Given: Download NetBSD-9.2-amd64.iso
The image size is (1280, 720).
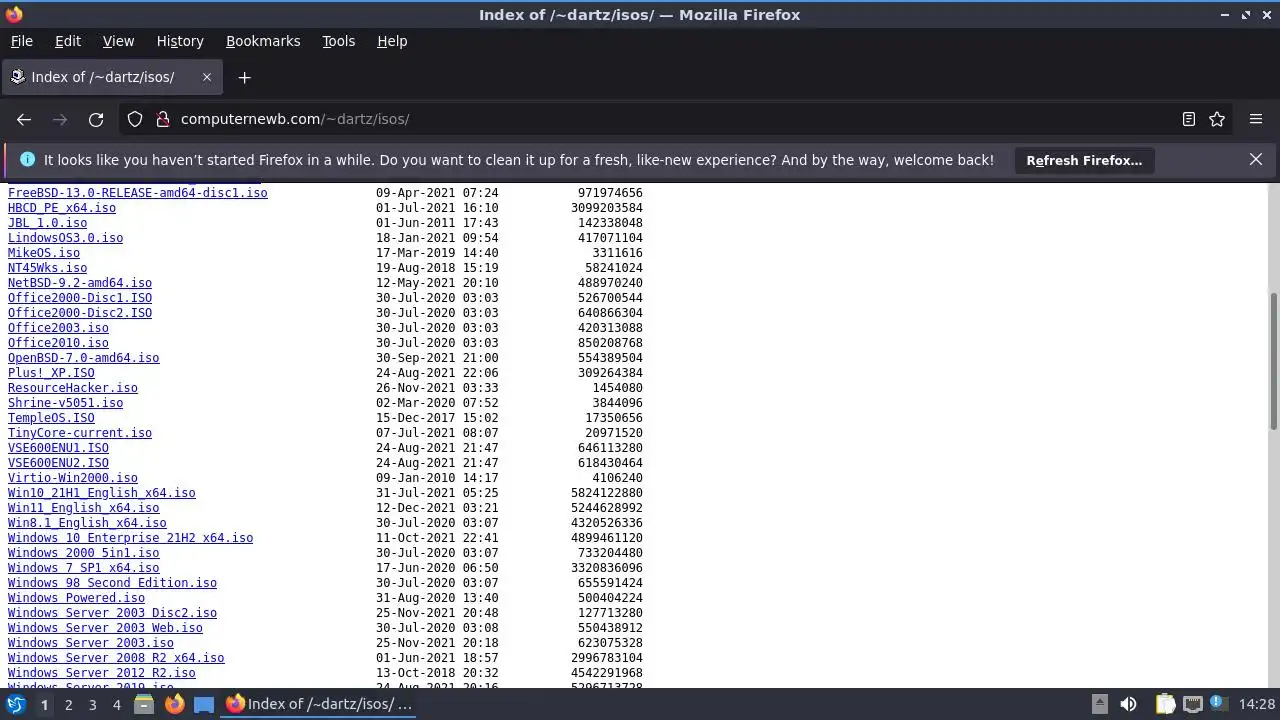Looking at the screenshot, I should (80, 283).
